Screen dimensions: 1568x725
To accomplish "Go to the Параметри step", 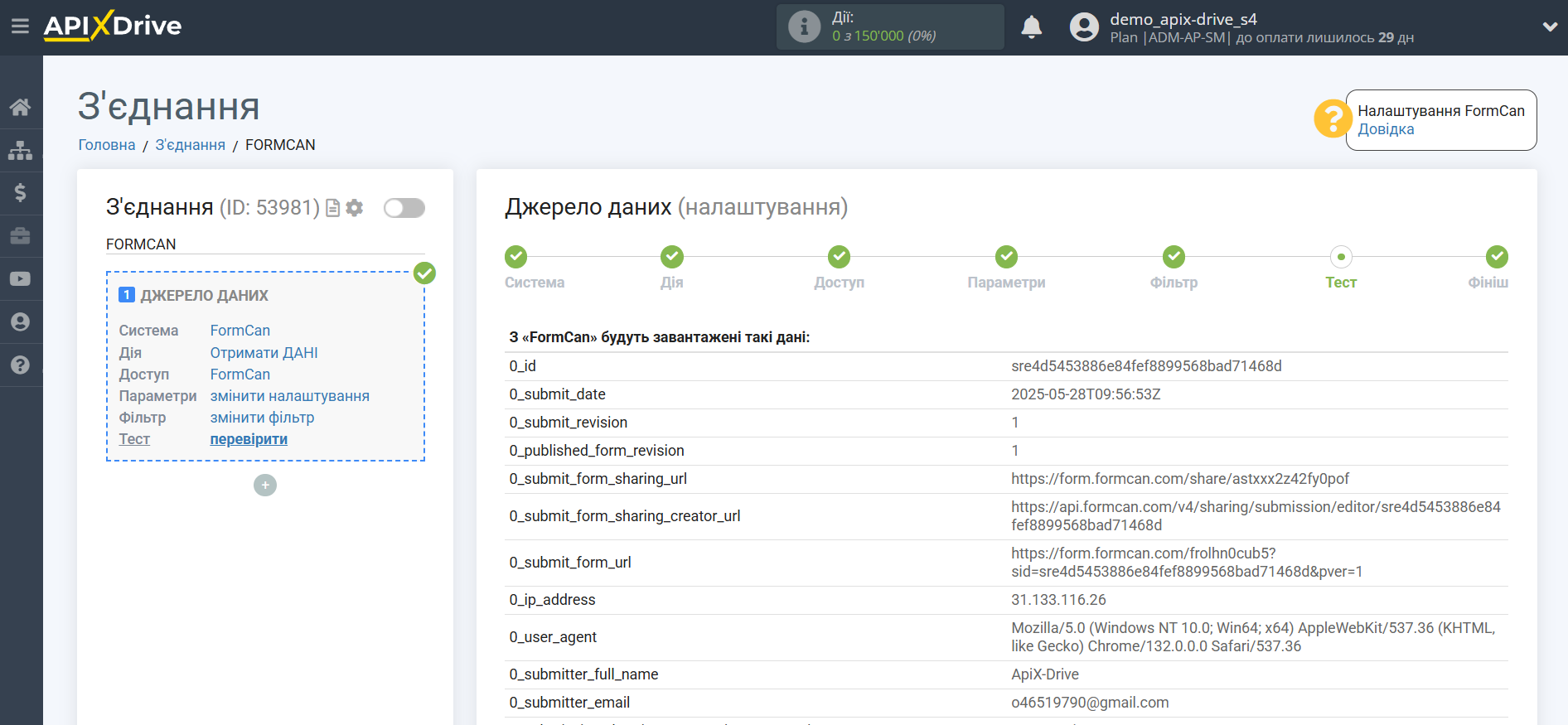I will 1006,283.
